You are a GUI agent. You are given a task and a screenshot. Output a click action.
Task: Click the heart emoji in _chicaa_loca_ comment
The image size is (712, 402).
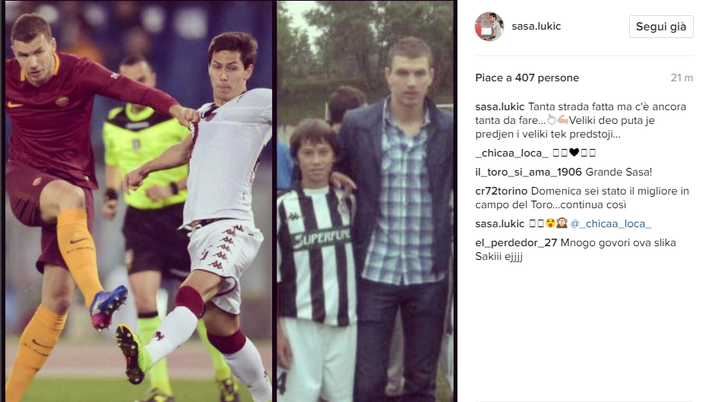coord(574,153)
